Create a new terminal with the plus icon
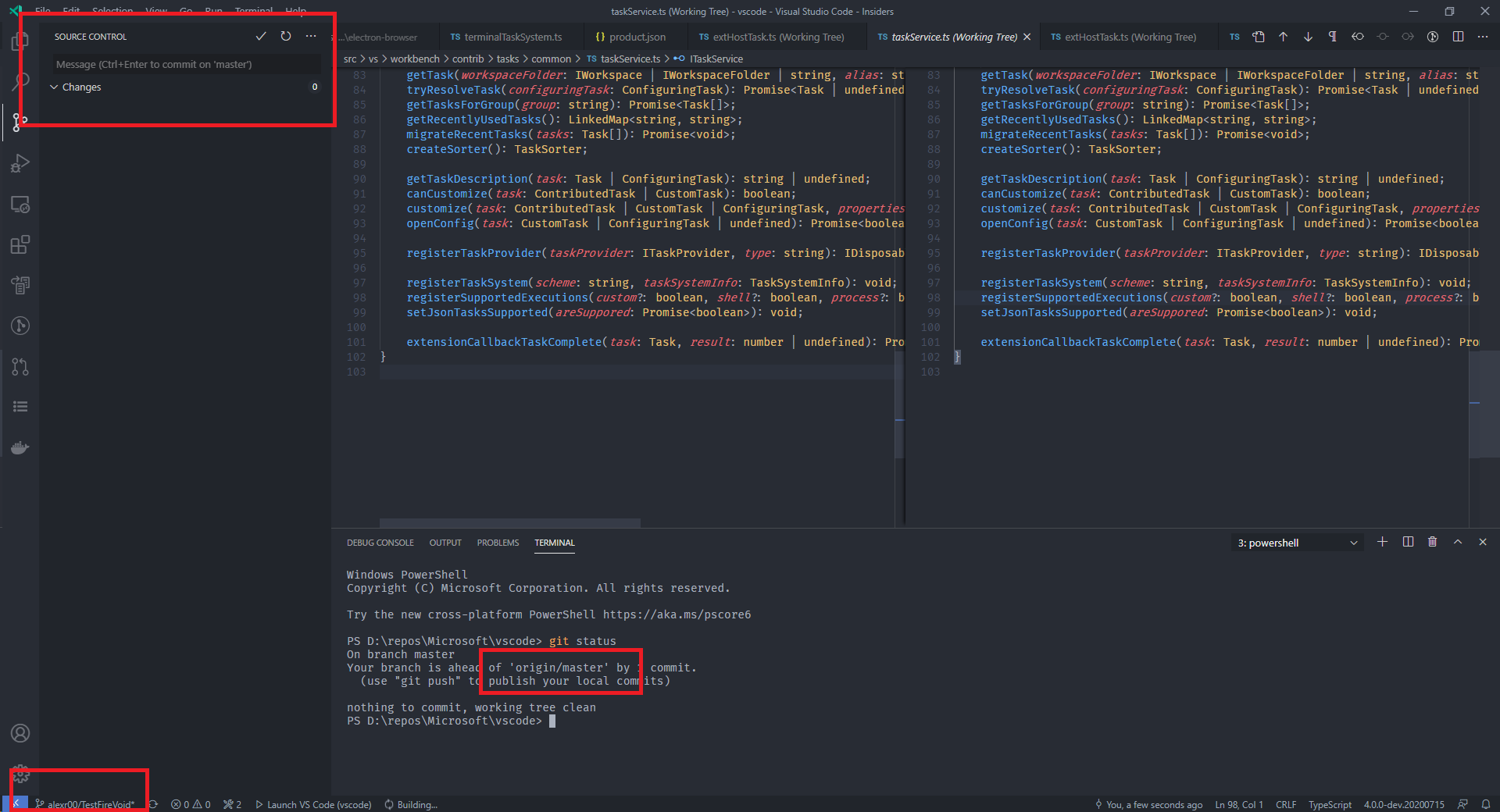 [1383, 542]
